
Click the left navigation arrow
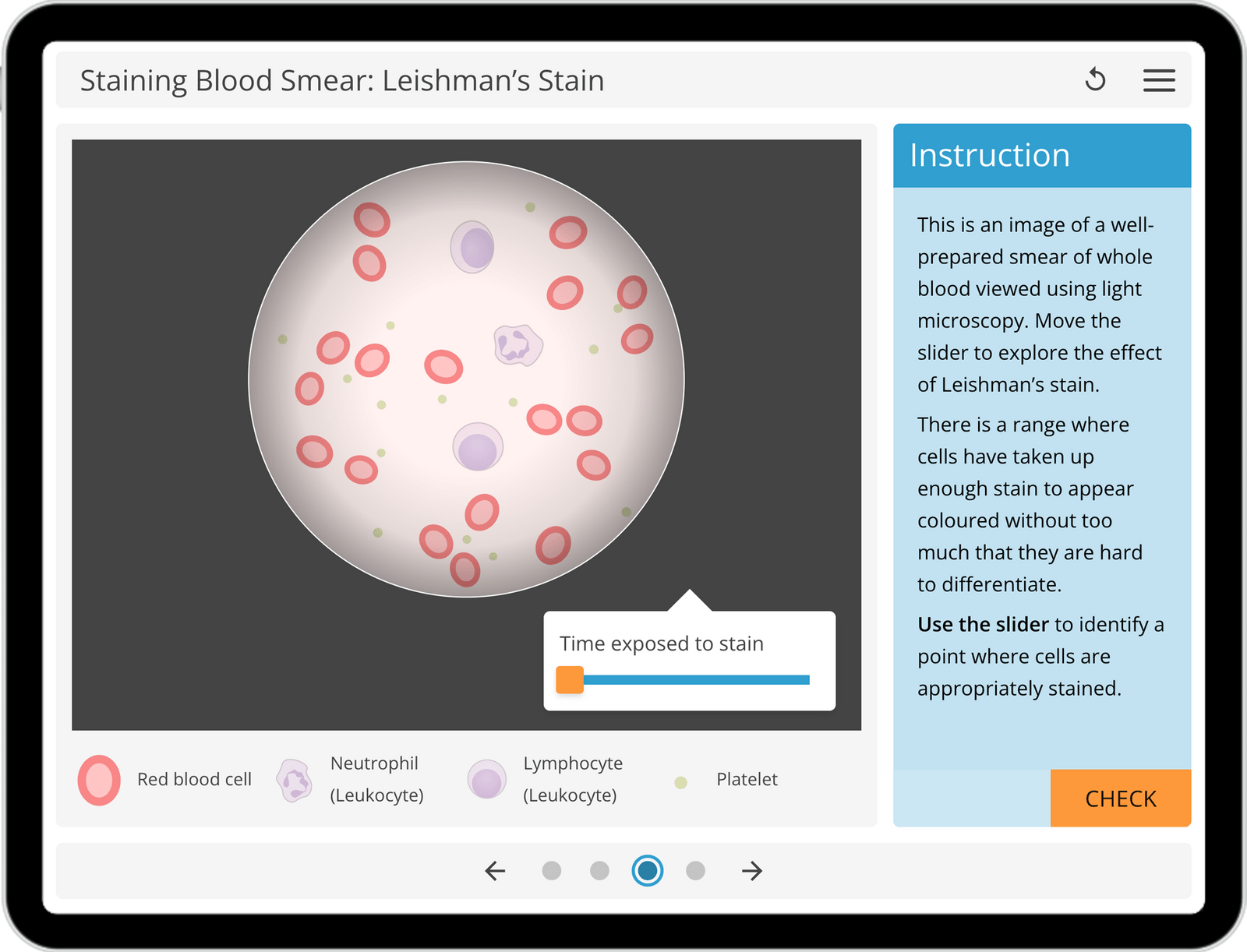pyautogui.click(x=494, y=871)
